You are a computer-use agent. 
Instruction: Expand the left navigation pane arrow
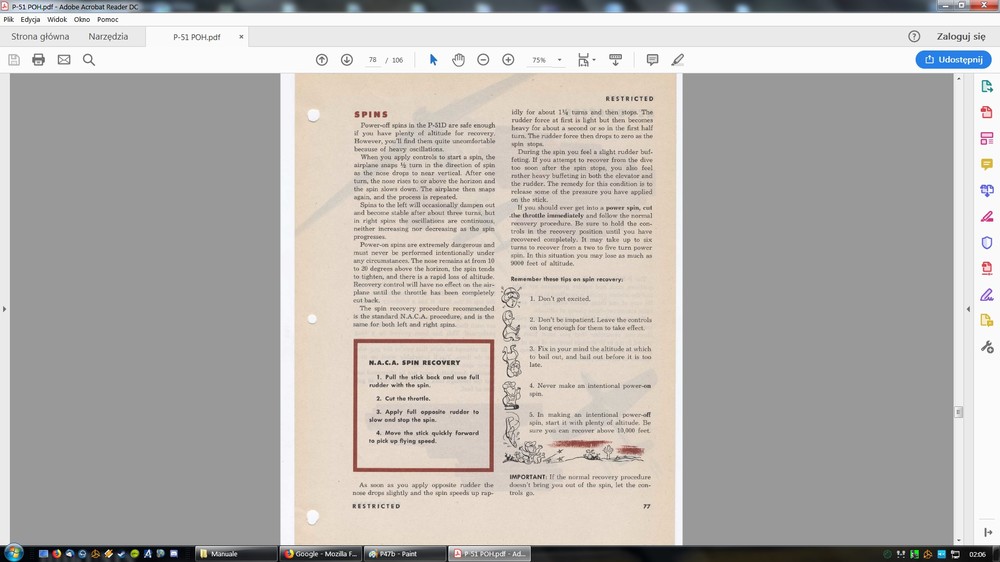coord(4,309)
